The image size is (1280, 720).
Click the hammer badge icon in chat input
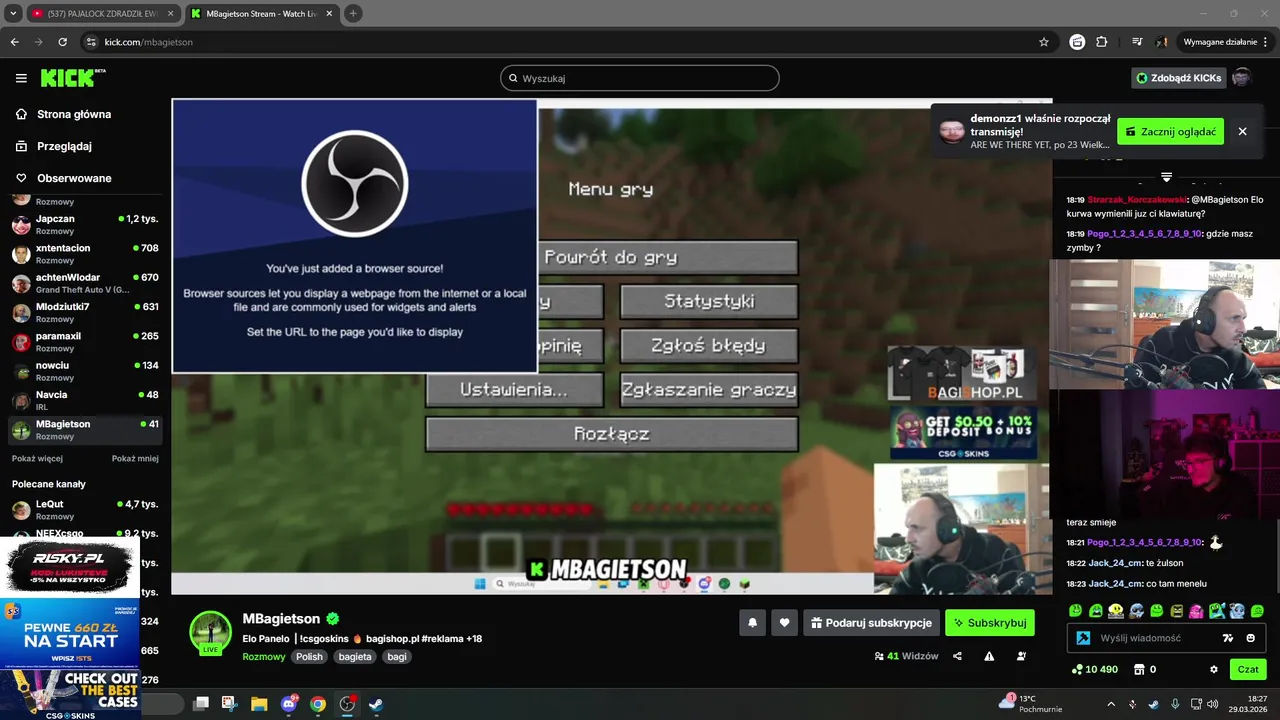coord(1083,638)
